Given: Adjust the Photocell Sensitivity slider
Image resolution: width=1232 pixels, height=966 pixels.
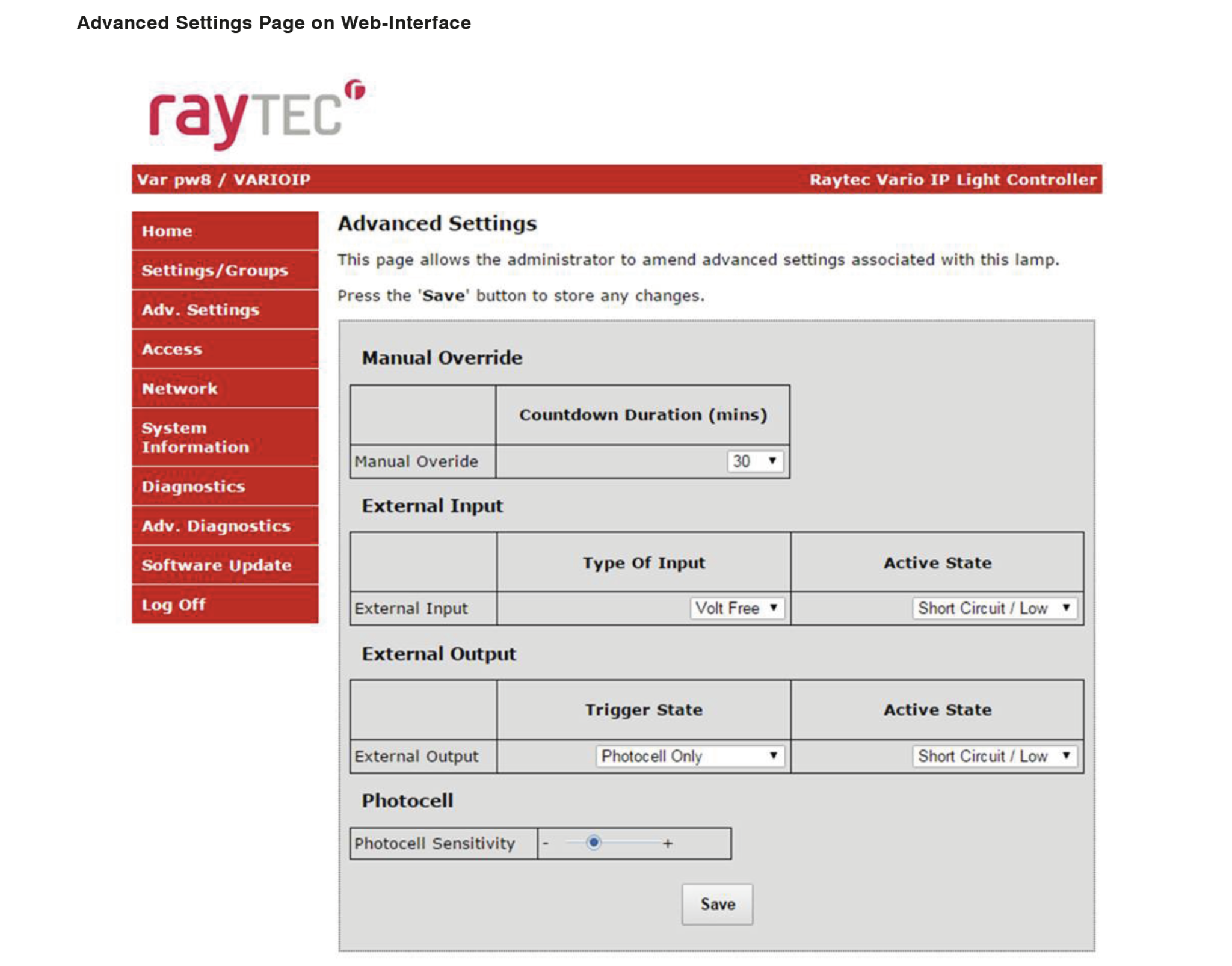Looking at the screenshot, I should coord(594,843).
